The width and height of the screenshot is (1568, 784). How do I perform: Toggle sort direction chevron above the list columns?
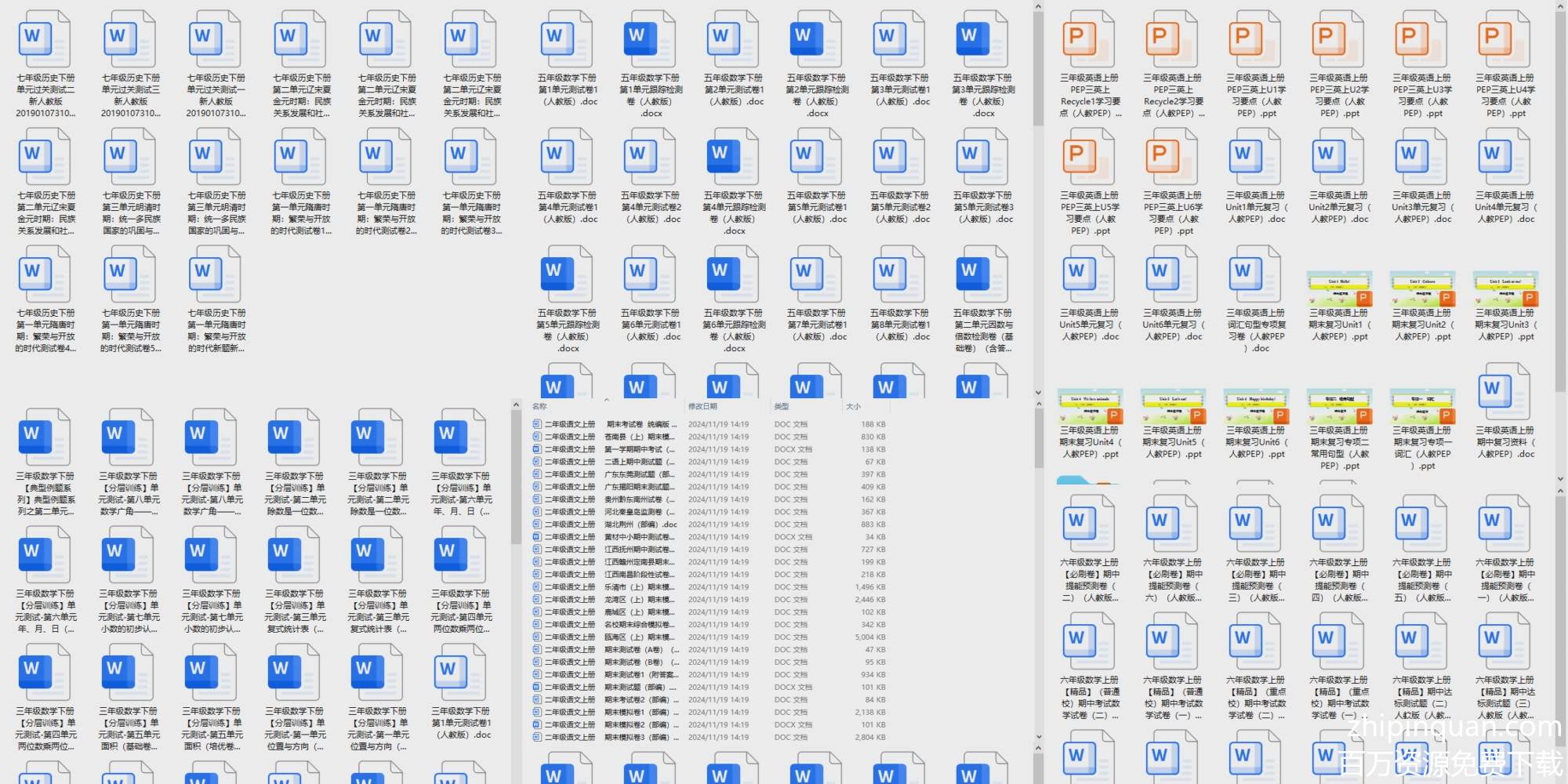[607, 399]
